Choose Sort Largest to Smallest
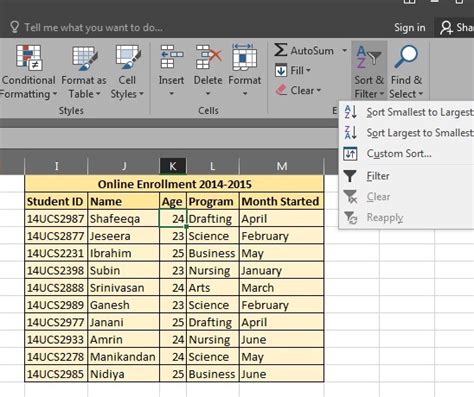Viewport: 474px width, 397px height. (x=407, y=133)
